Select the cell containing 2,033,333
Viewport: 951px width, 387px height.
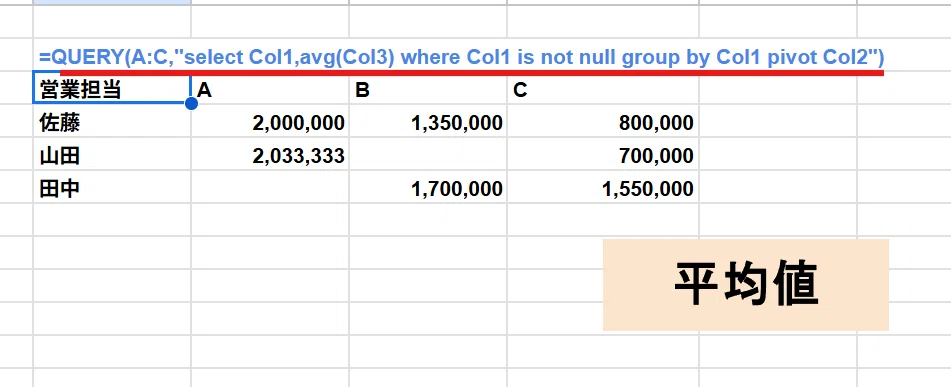click(270, 156)
